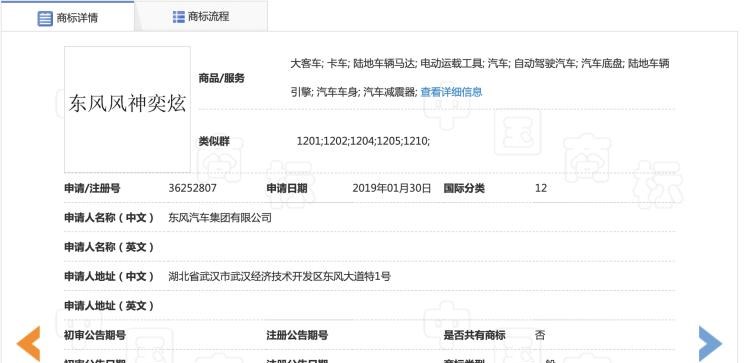The height and width of the screenshot is (363, 744).
Task: Select the international class value 12
Action: (541, 188)
